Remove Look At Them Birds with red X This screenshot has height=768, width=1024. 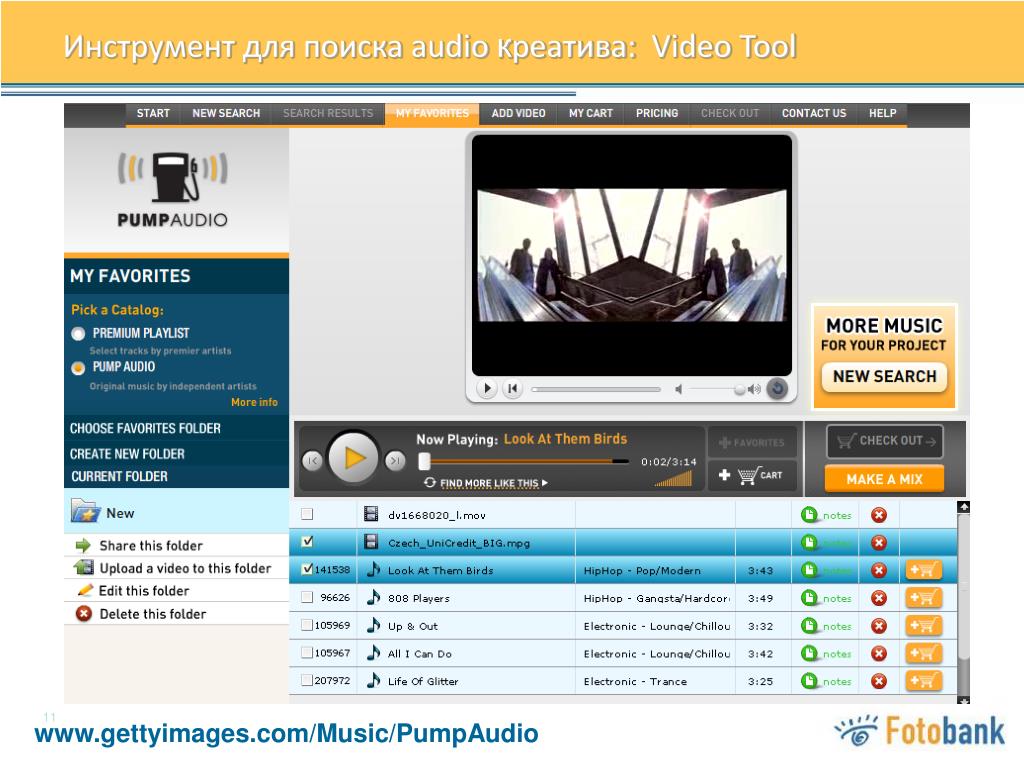[879, 570]
